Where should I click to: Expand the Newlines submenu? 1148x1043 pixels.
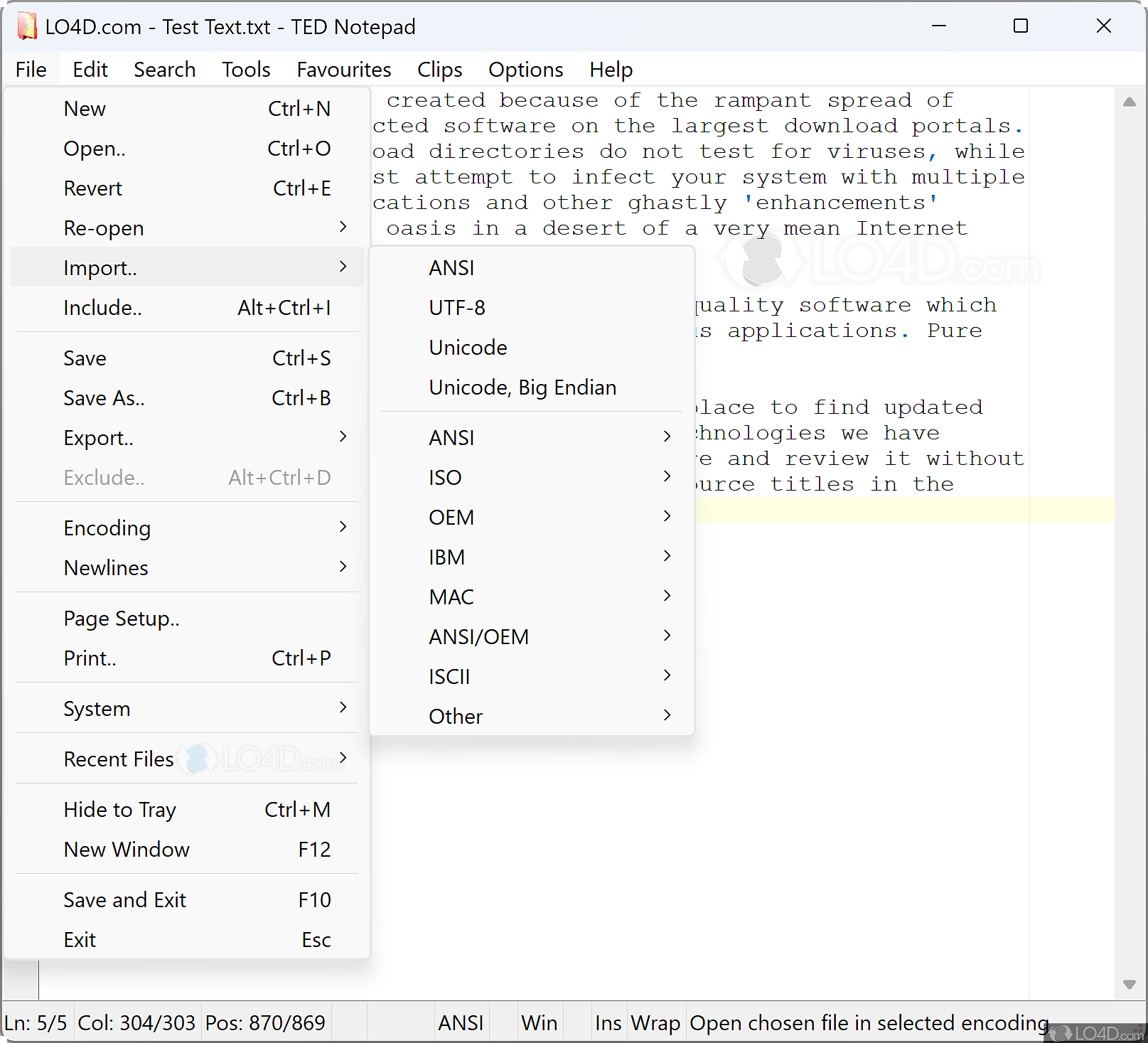[187, 568]
